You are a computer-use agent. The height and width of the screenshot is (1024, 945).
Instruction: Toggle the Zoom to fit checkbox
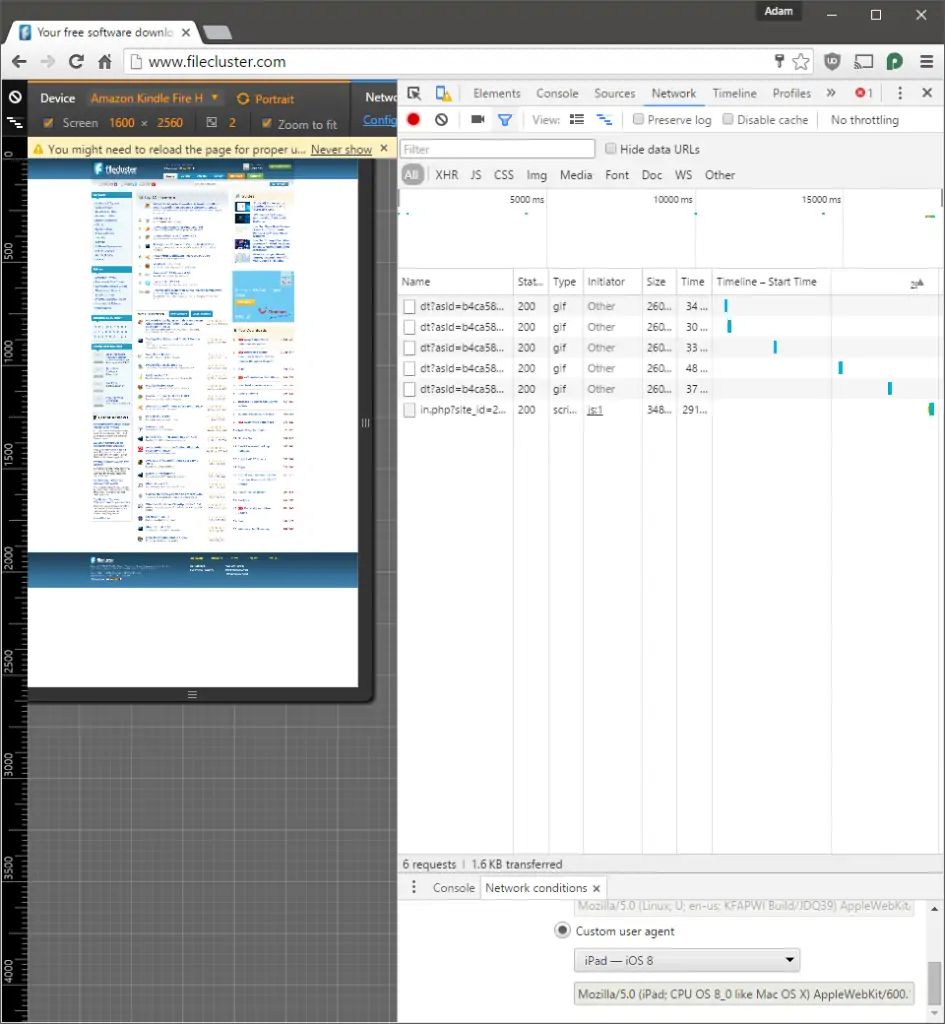[266, 123]
